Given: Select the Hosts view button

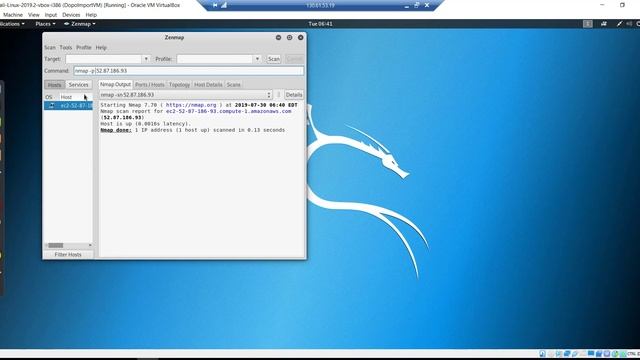Looking at the screenshot, I should pyautogui.click(x=54, y=84).
